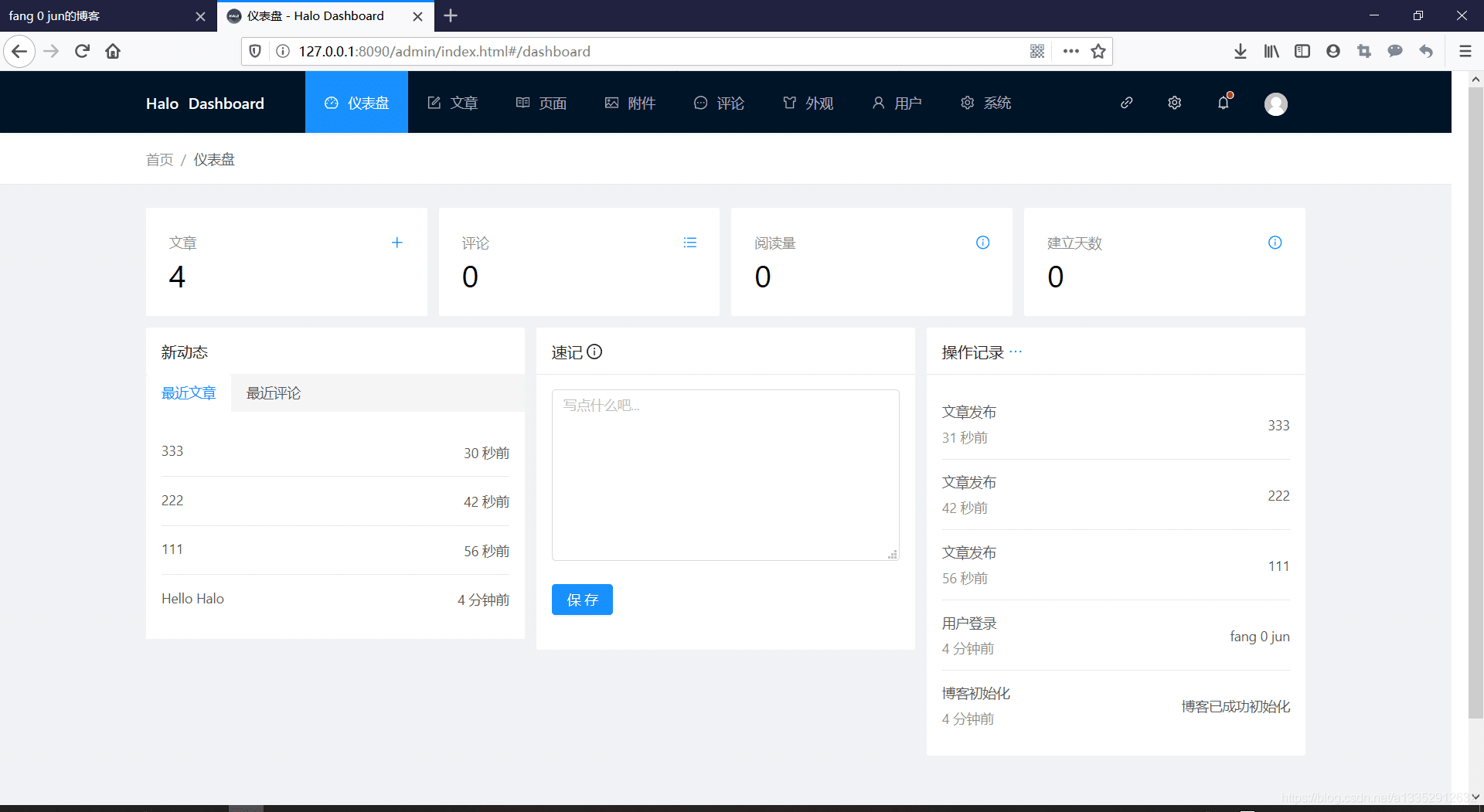Image resolution: width=1484 pixels, height=812 pixels.
Task: Click the screenshot crop icon in toolbar
Action: (x=1364, y=51)
